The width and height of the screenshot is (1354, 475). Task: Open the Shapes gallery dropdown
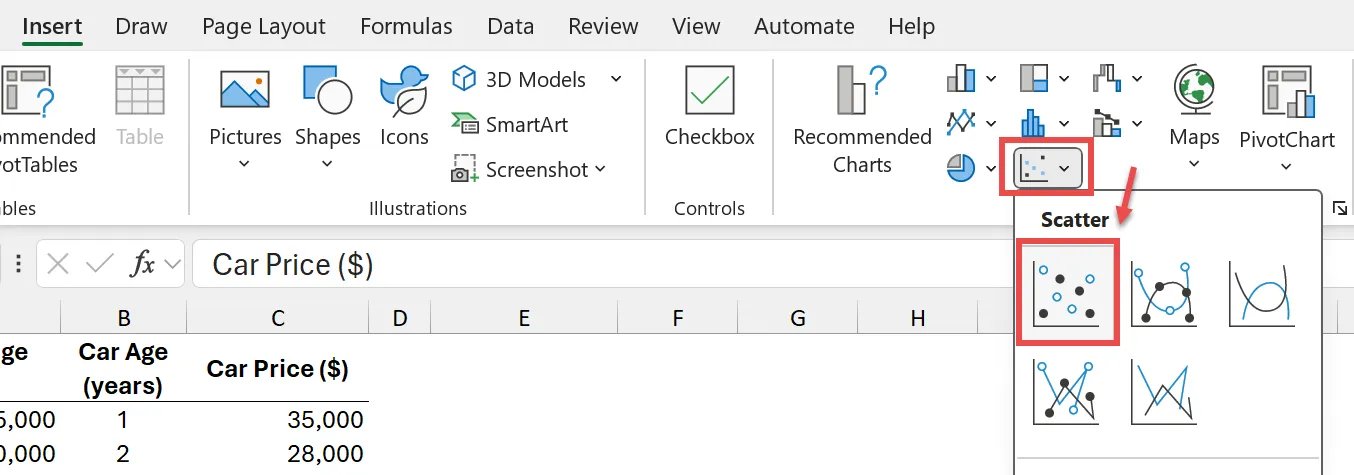(327, 115)
